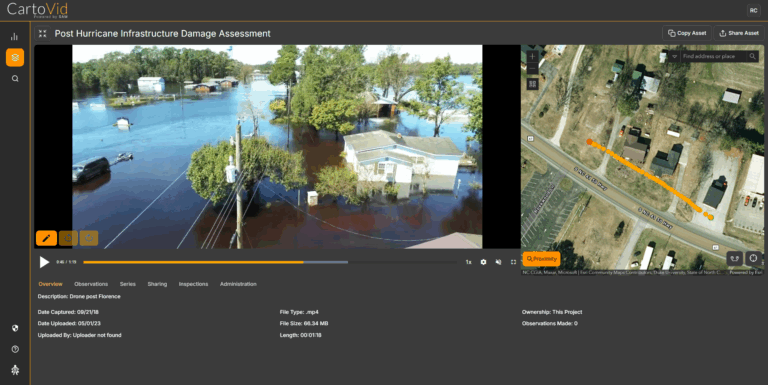Enter fullscreen video mode
Viewport: 768px width, 385px height.
513,262
